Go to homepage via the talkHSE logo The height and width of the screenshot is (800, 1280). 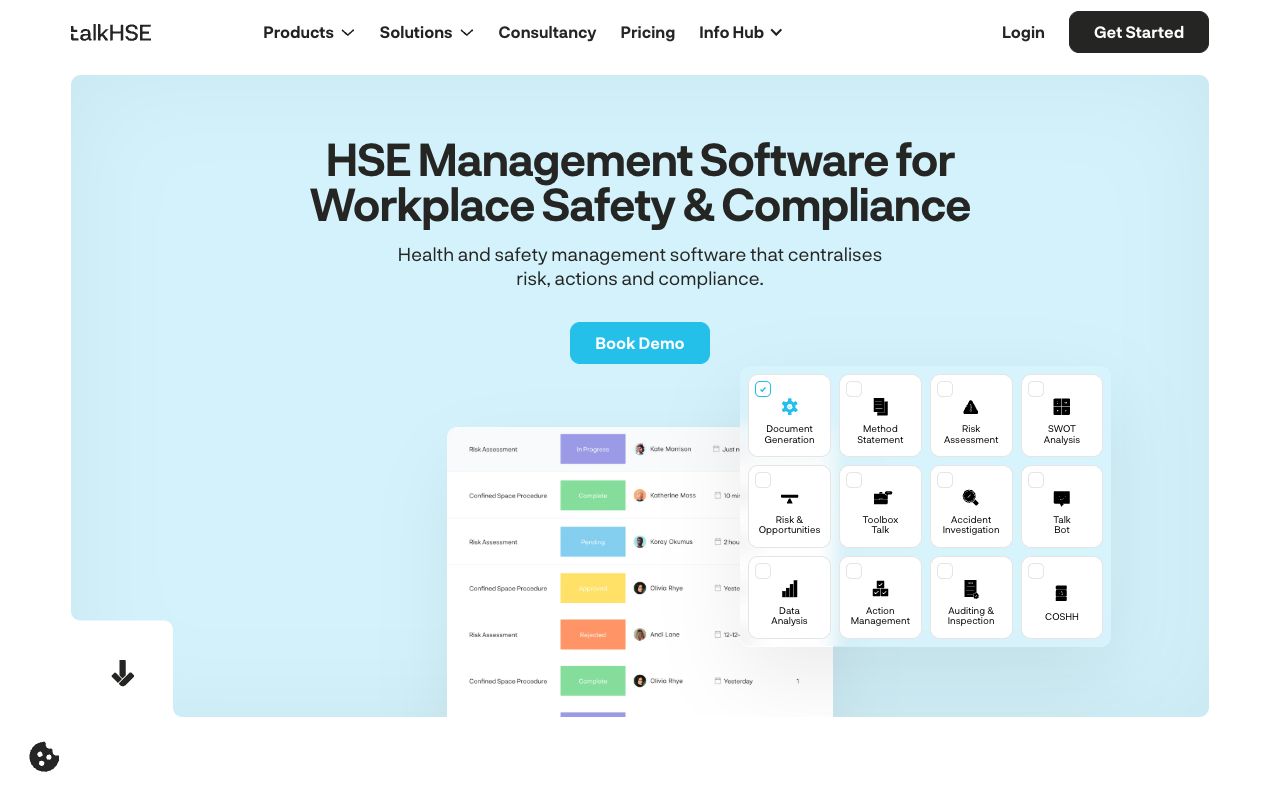tap(111, 32)
